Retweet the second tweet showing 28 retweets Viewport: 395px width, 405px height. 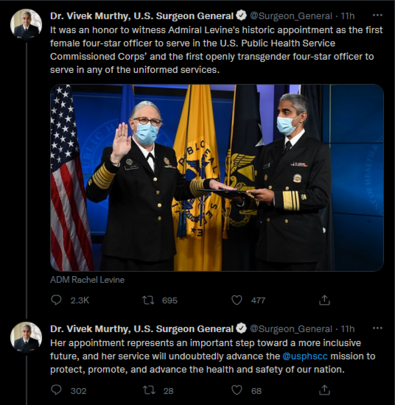tap(148, 390)
